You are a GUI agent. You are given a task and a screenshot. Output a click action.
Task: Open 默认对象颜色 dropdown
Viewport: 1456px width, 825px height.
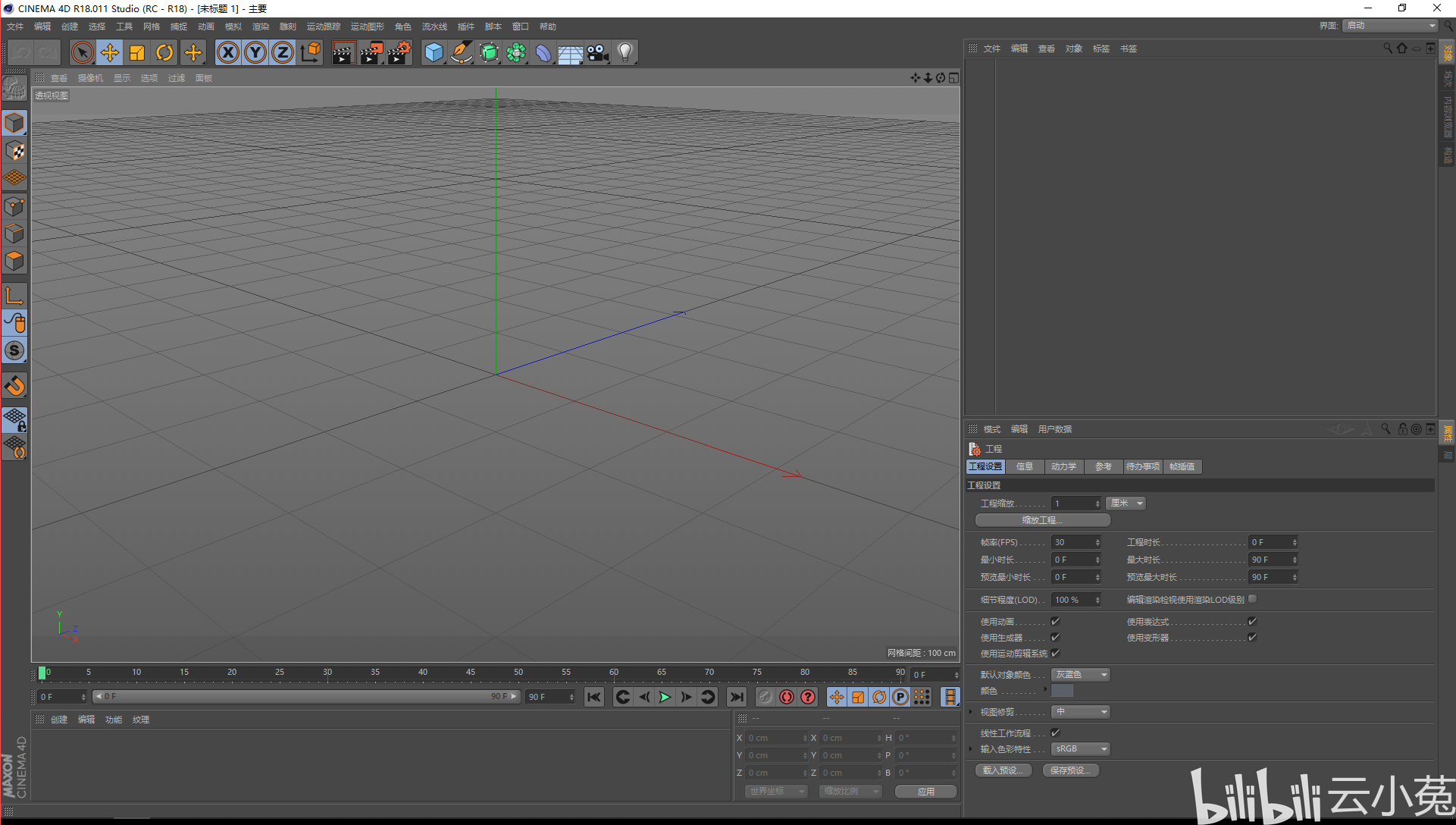pyautogui.click(x=1080, y=675)
